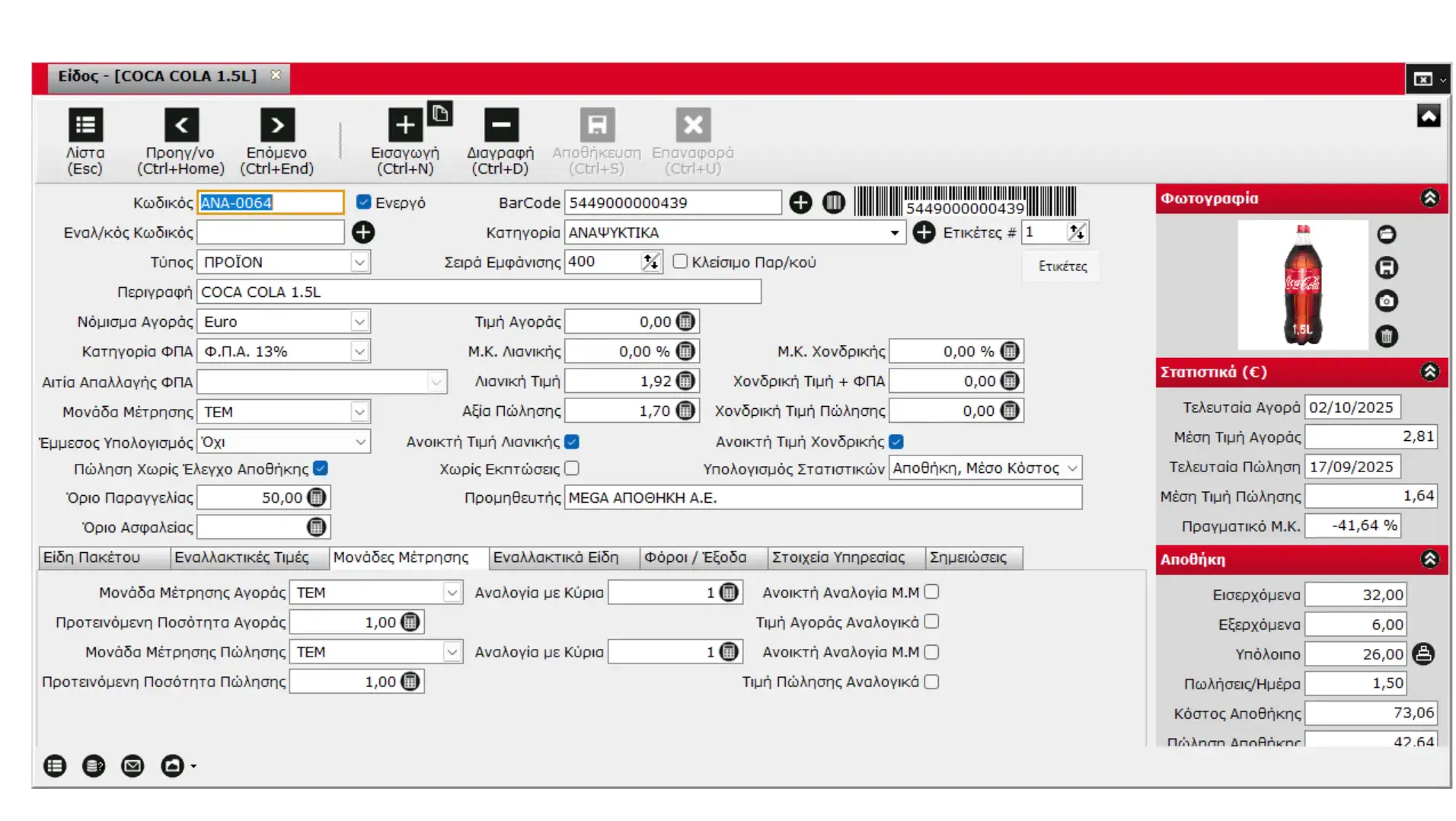Expand the Υπολογισμός Στατιστικών dropdown
The width and height of the screenshot is (1456, 821).
1072,468
